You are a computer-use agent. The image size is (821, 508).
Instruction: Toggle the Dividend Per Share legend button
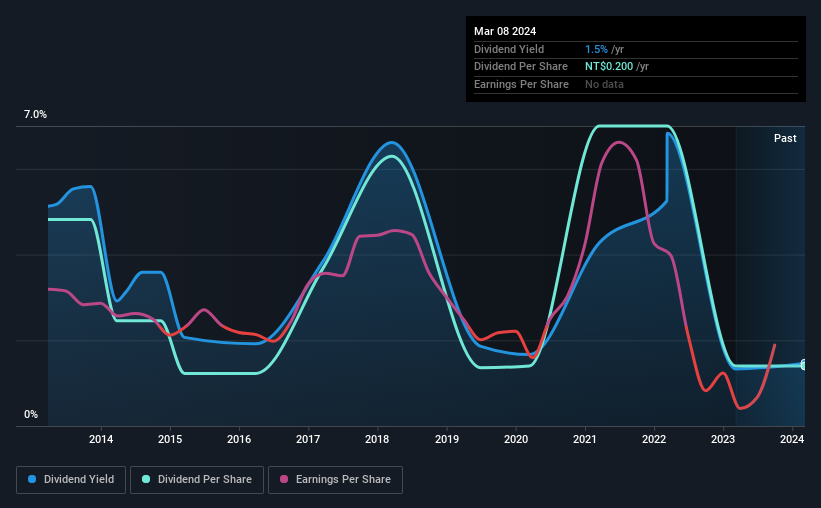[197, 480]
